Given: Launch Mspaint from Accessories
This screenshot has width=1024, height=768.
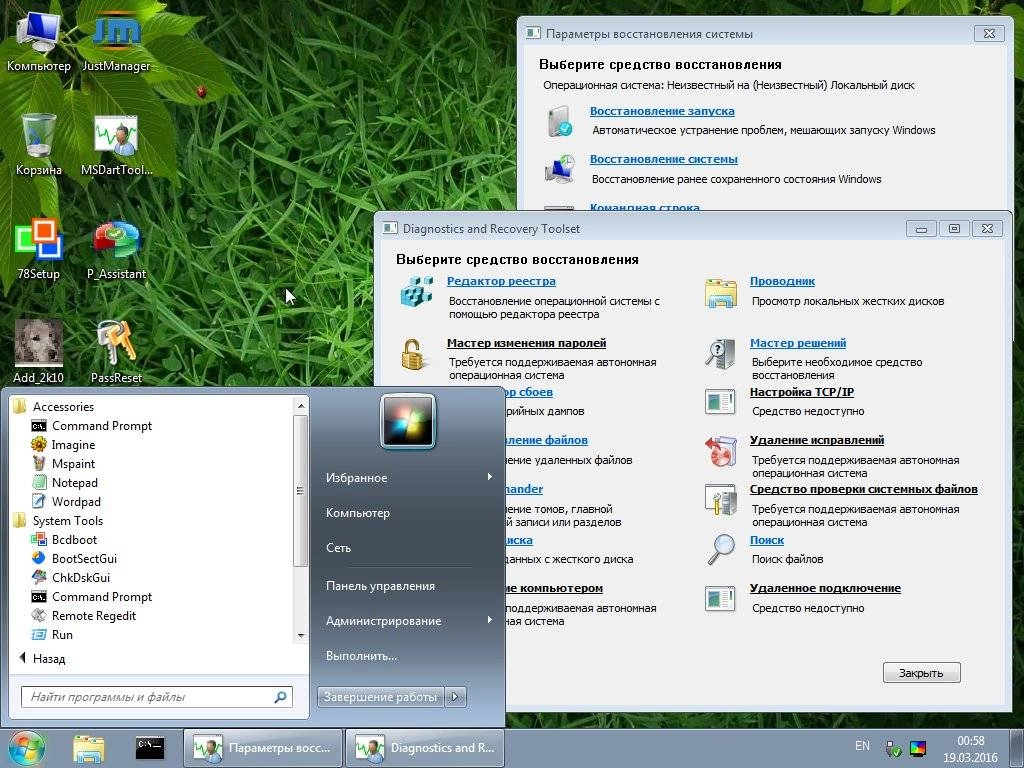Looking at the screenshot, I should [x=73, y=464].
